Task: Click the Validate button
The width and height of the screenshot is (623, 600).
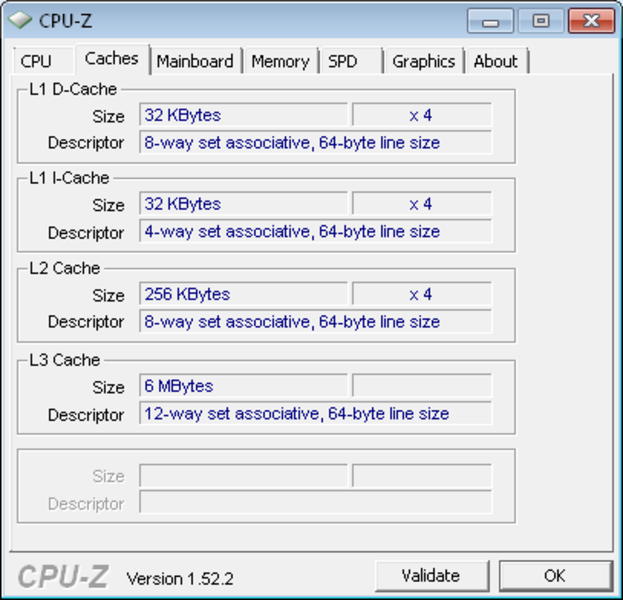Action: pos(431,576)
